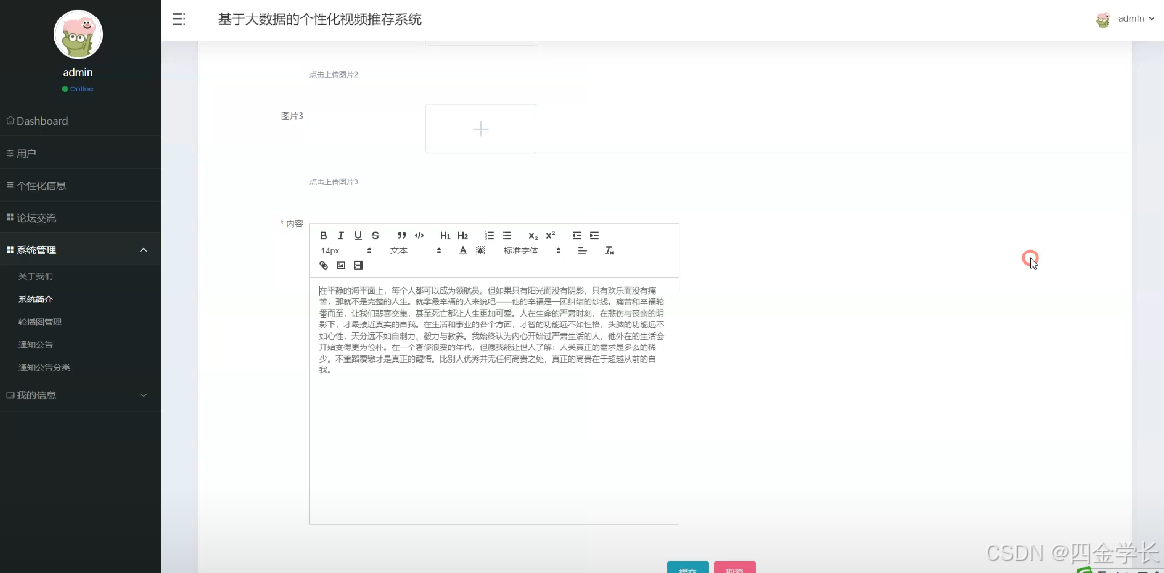1164x573 pixels.
Task: Apply Heading 2 style
Action: [x=462, y=235]
